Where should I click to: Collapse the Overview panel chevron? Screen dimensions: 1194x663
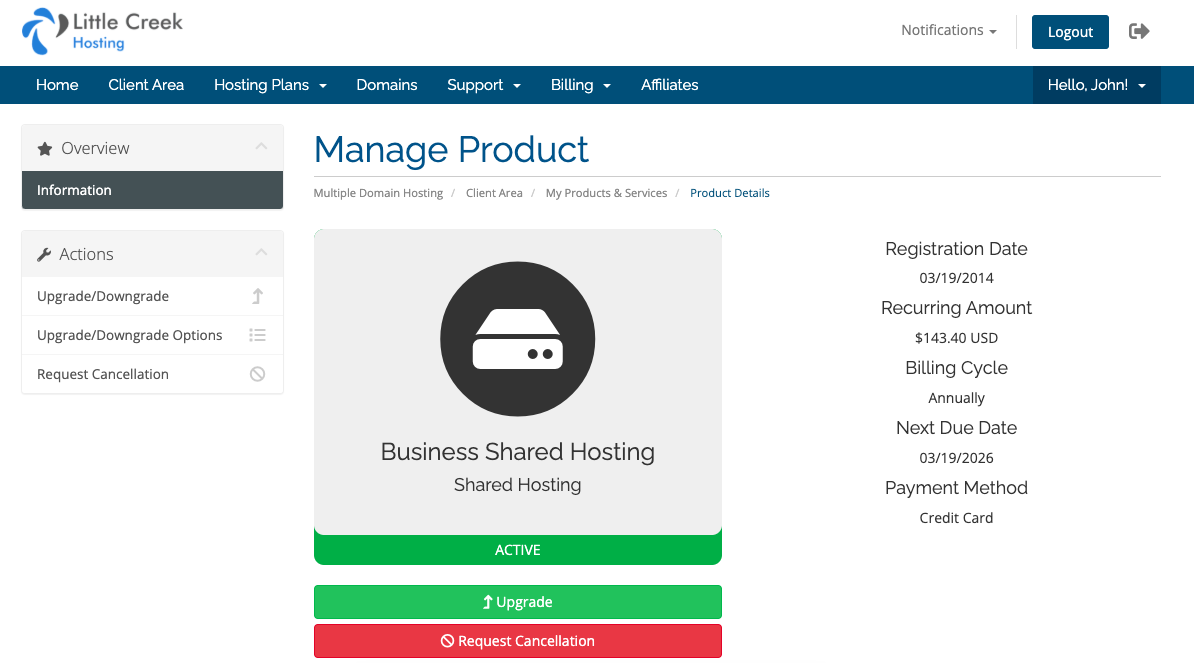coord(261,147)
